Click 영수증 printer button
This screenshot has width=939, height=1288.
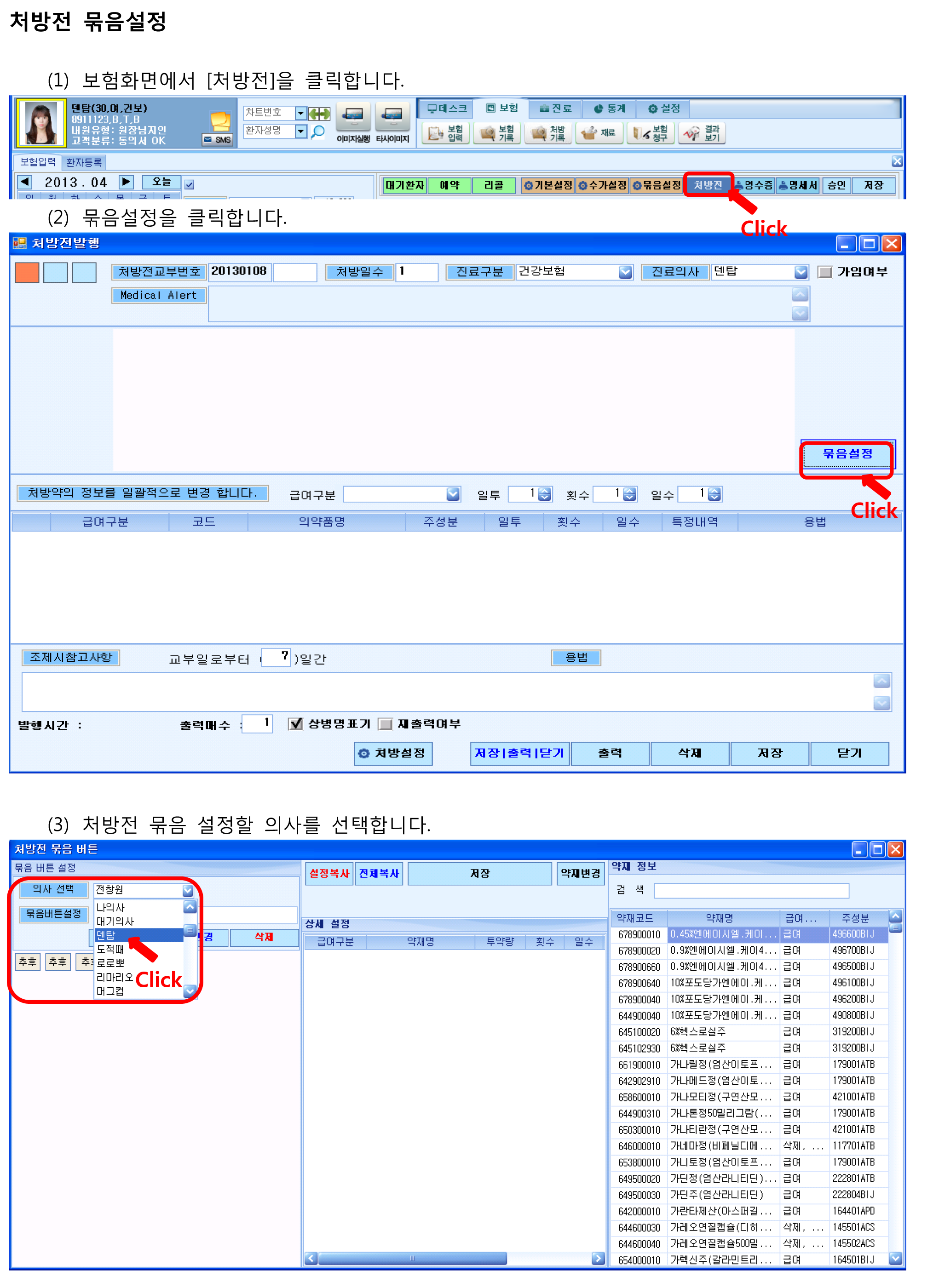click(x=754, y=185)
